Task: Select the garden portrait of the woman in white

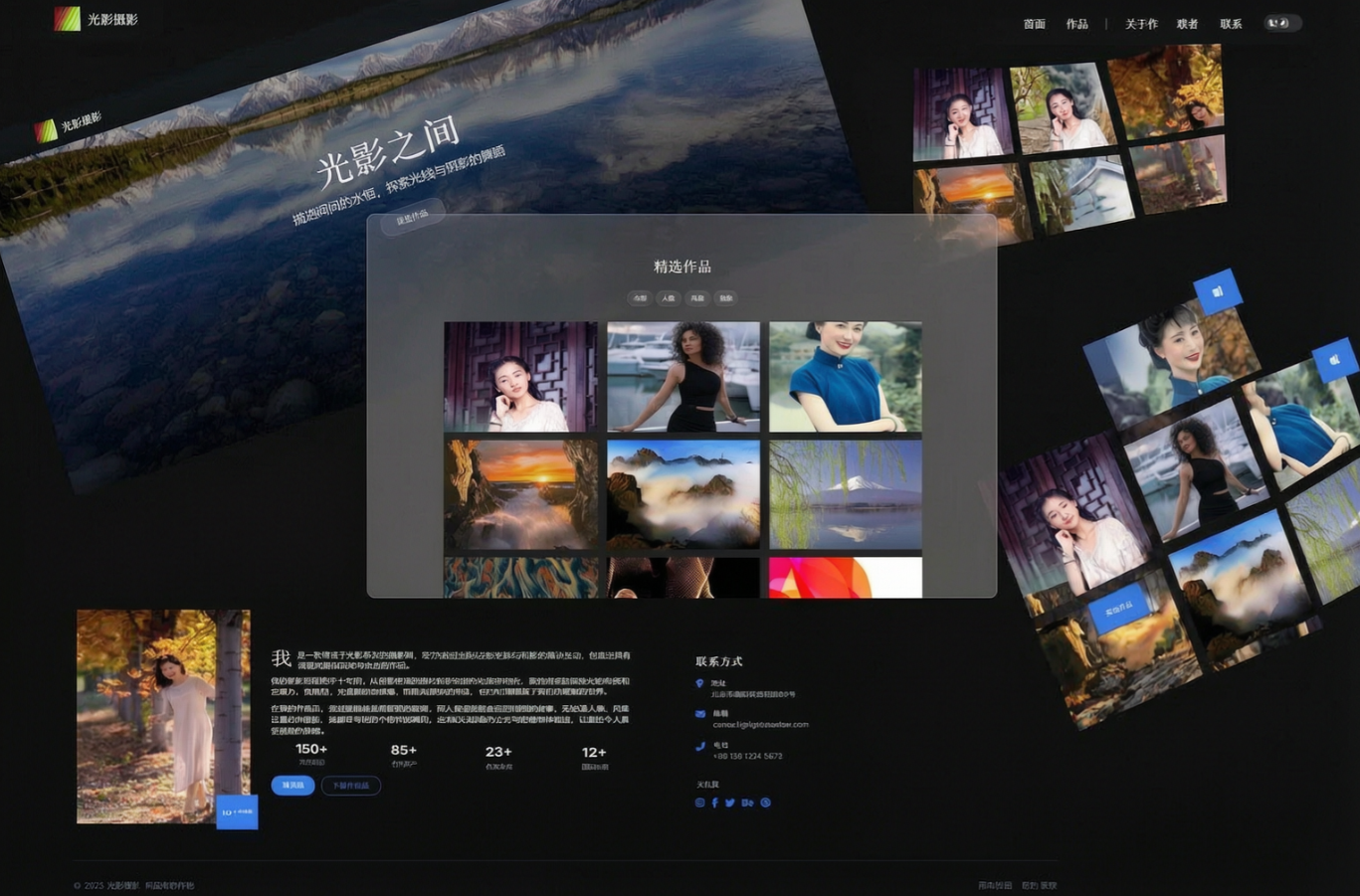Action: [x=1063, y=106]
